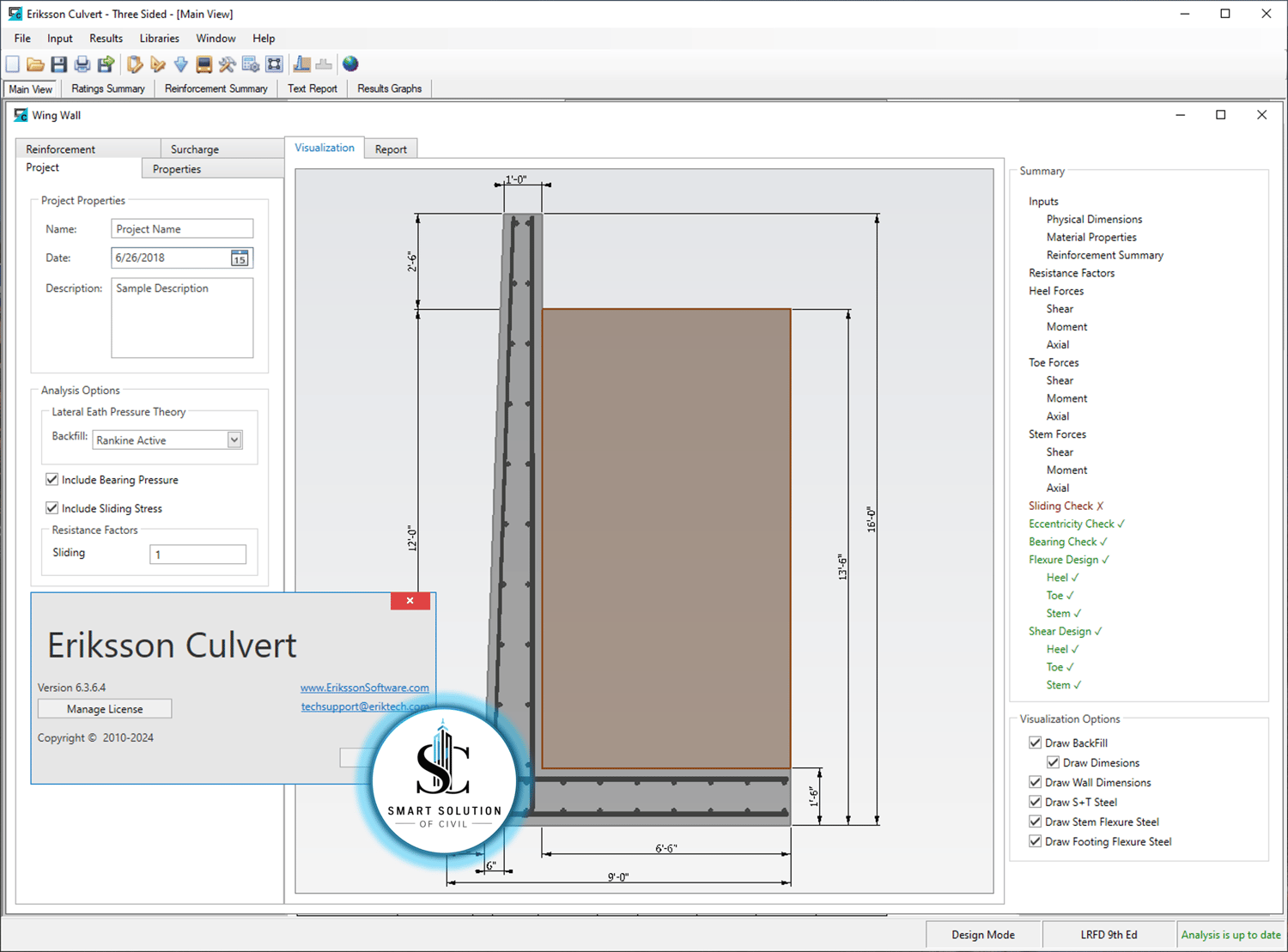Click the blue down arrow toolbar icon
The height and width of the screenshot is (952, 1288).
(180, 64)
